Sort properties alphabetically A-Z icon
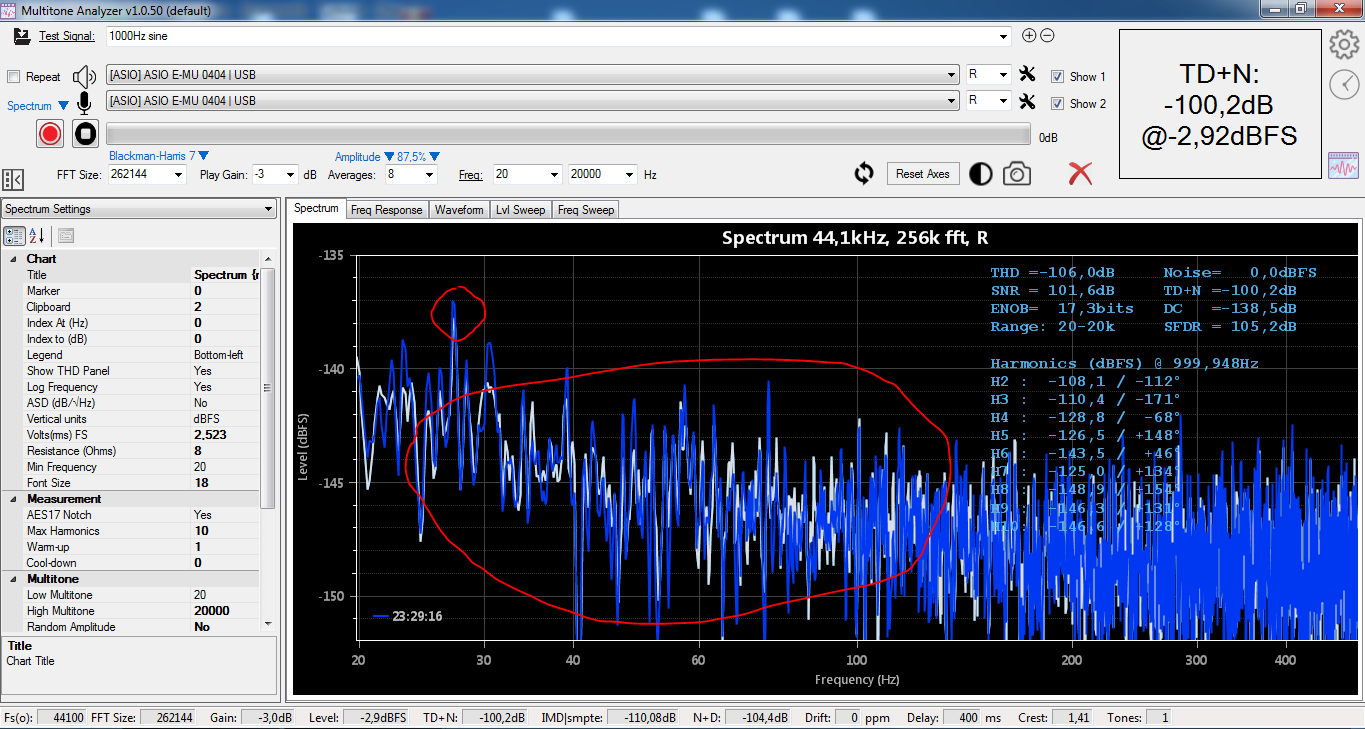The image size is (1365, 729). pos(37,236)
